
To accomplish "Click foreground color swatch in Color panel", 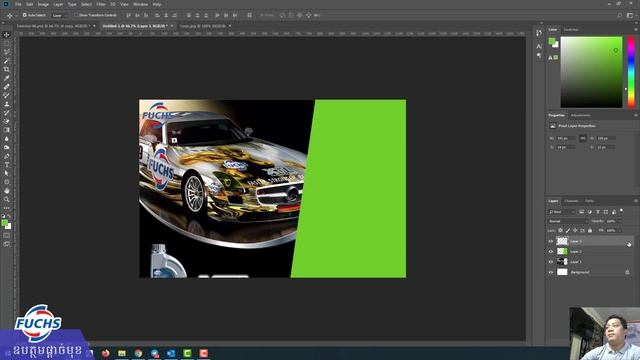I will [x=552, y=41].
